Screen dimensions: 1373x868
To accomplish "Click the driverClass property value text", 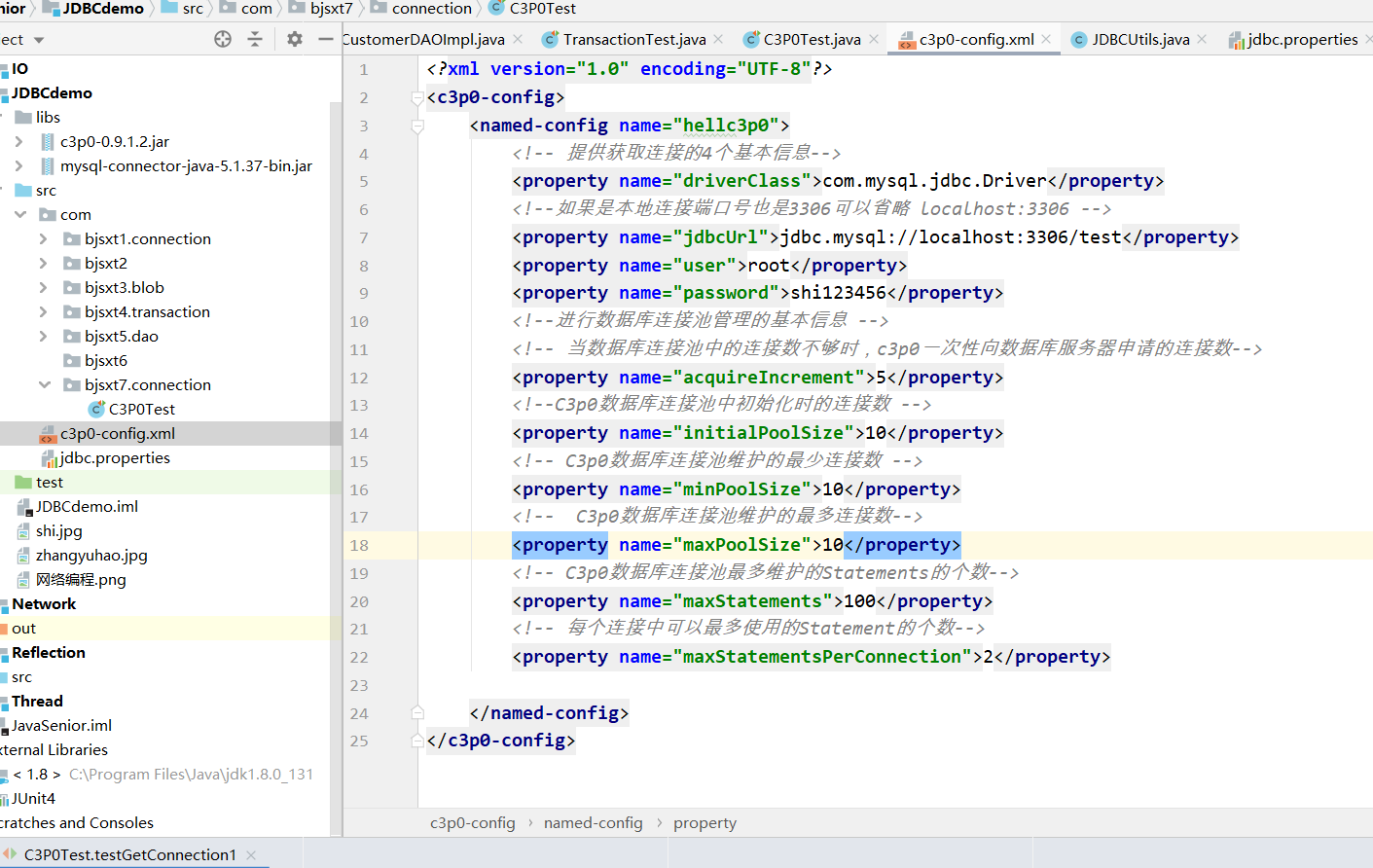I will tap(934, 181).
